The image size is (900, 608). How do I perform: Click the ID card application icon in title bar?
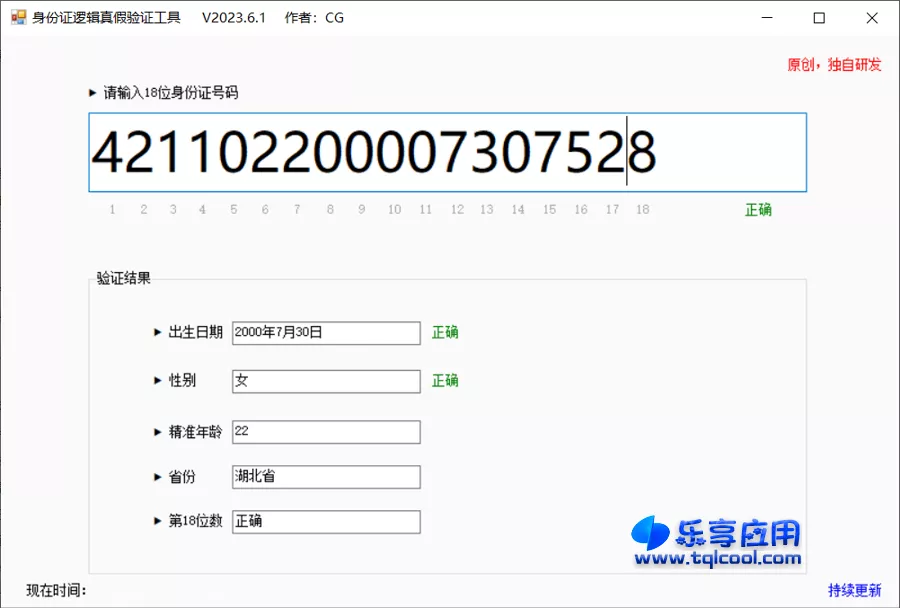click(18, 17)
